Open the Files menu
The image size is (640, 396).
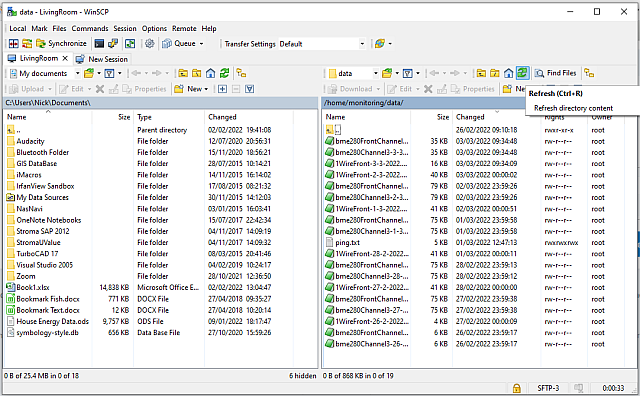pyautogui.click(x=59, y=29)
